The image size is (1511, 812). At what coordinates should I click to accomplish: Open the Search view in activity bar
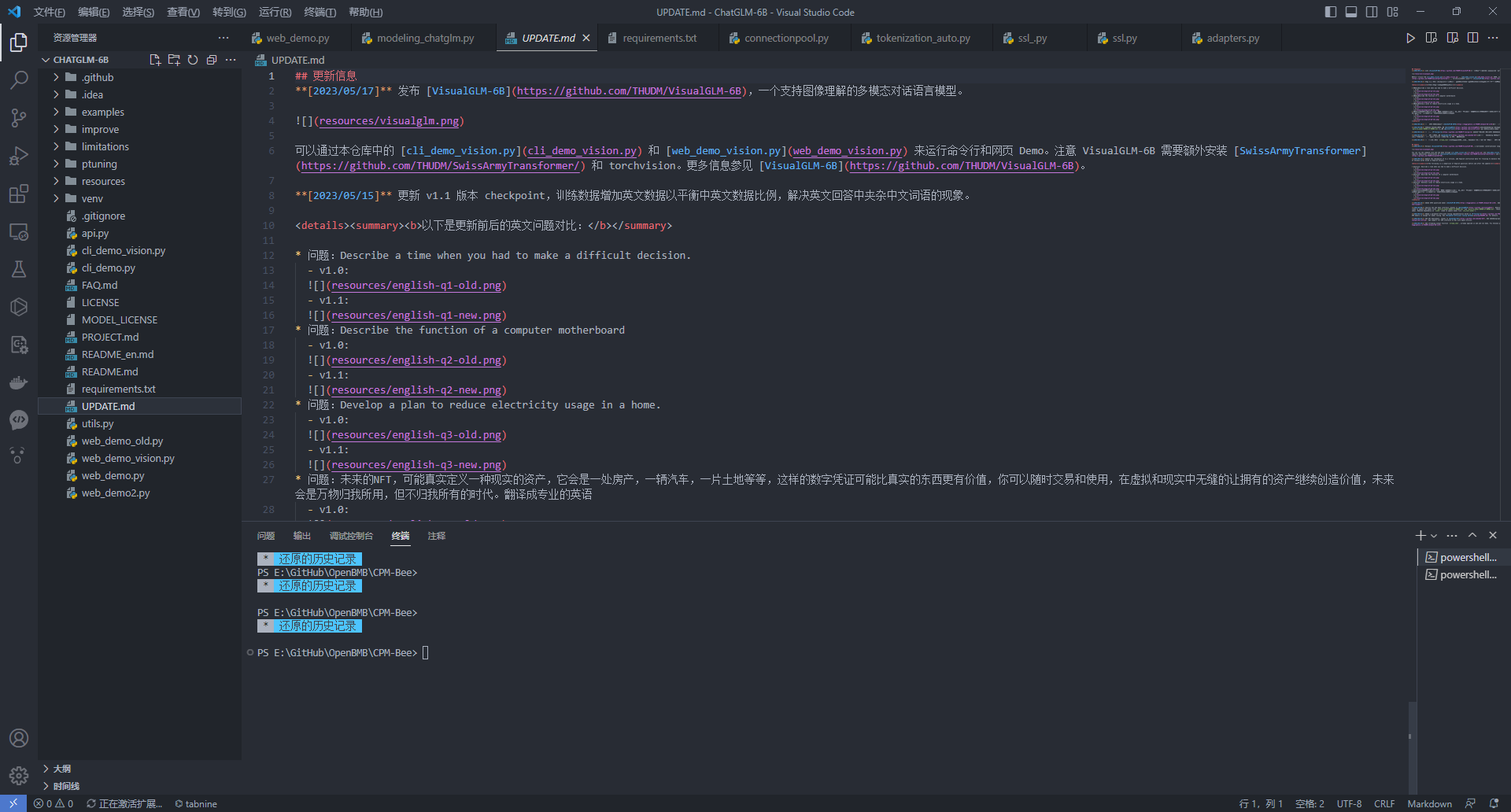[19, 79]
